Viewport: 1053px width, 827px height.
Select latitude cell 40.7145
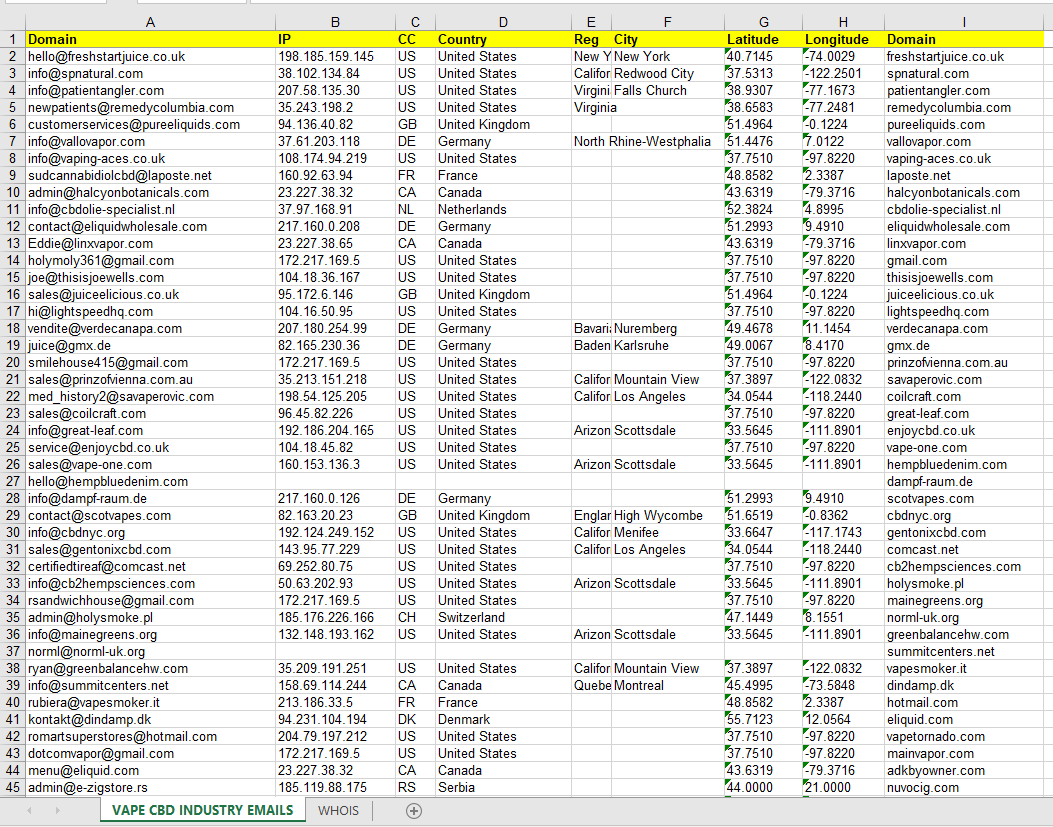[x=764, y=56]
